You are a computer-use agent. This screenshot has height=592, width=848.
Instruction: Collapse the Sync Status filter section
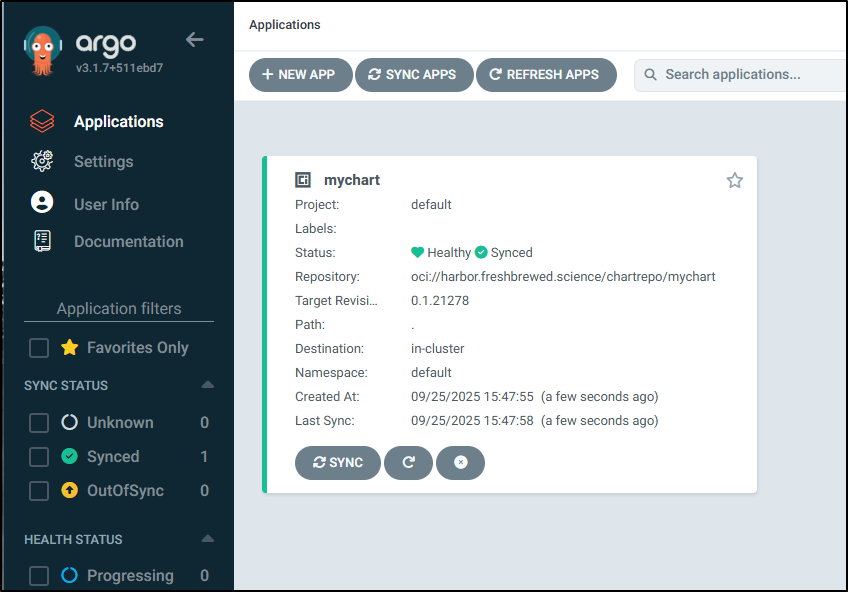[207, 385]
